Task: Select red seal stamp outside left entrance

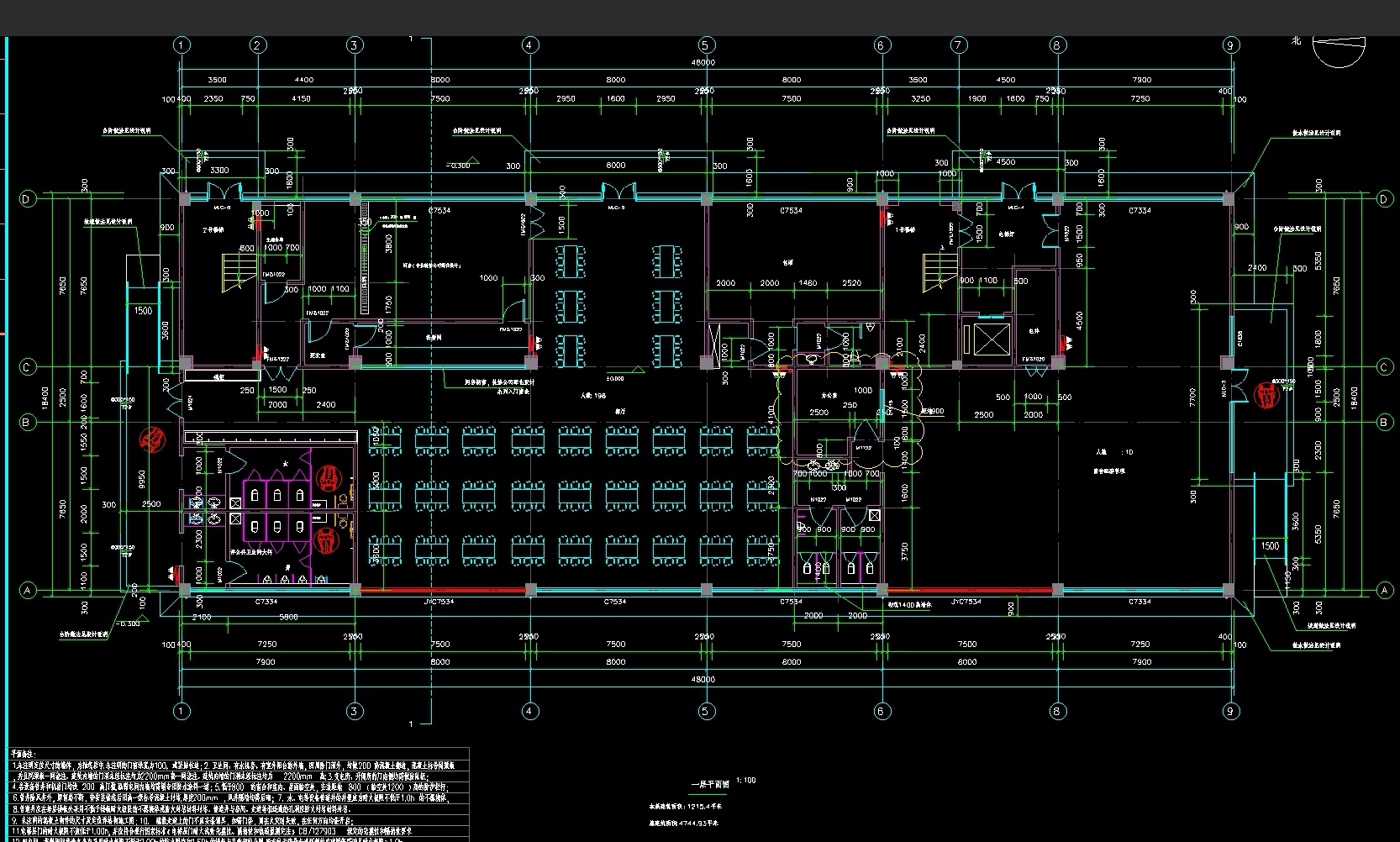Action: [152, 438]
